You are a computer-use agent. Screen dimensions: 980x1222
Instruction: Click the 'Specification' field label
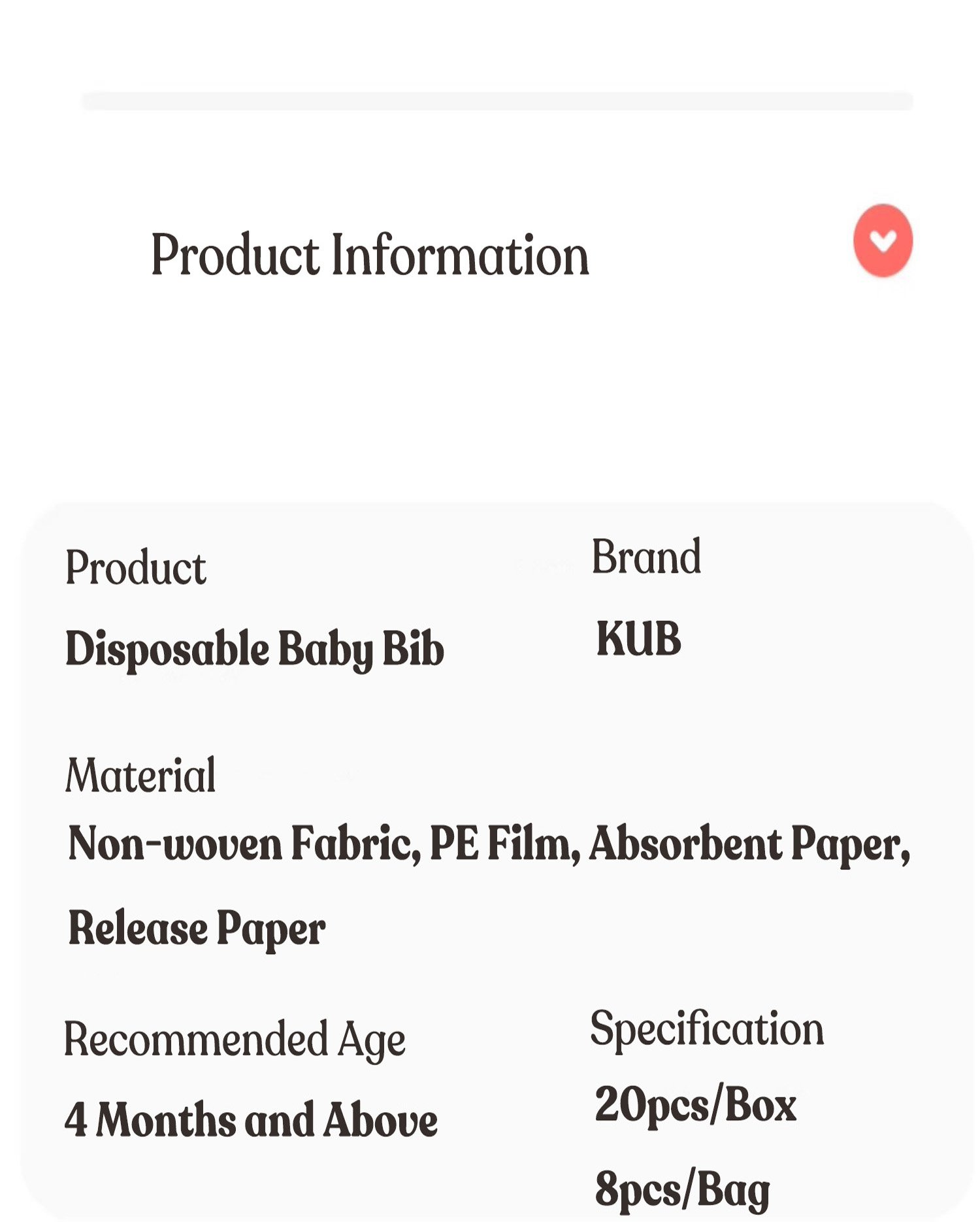[x=707, y=1029]
